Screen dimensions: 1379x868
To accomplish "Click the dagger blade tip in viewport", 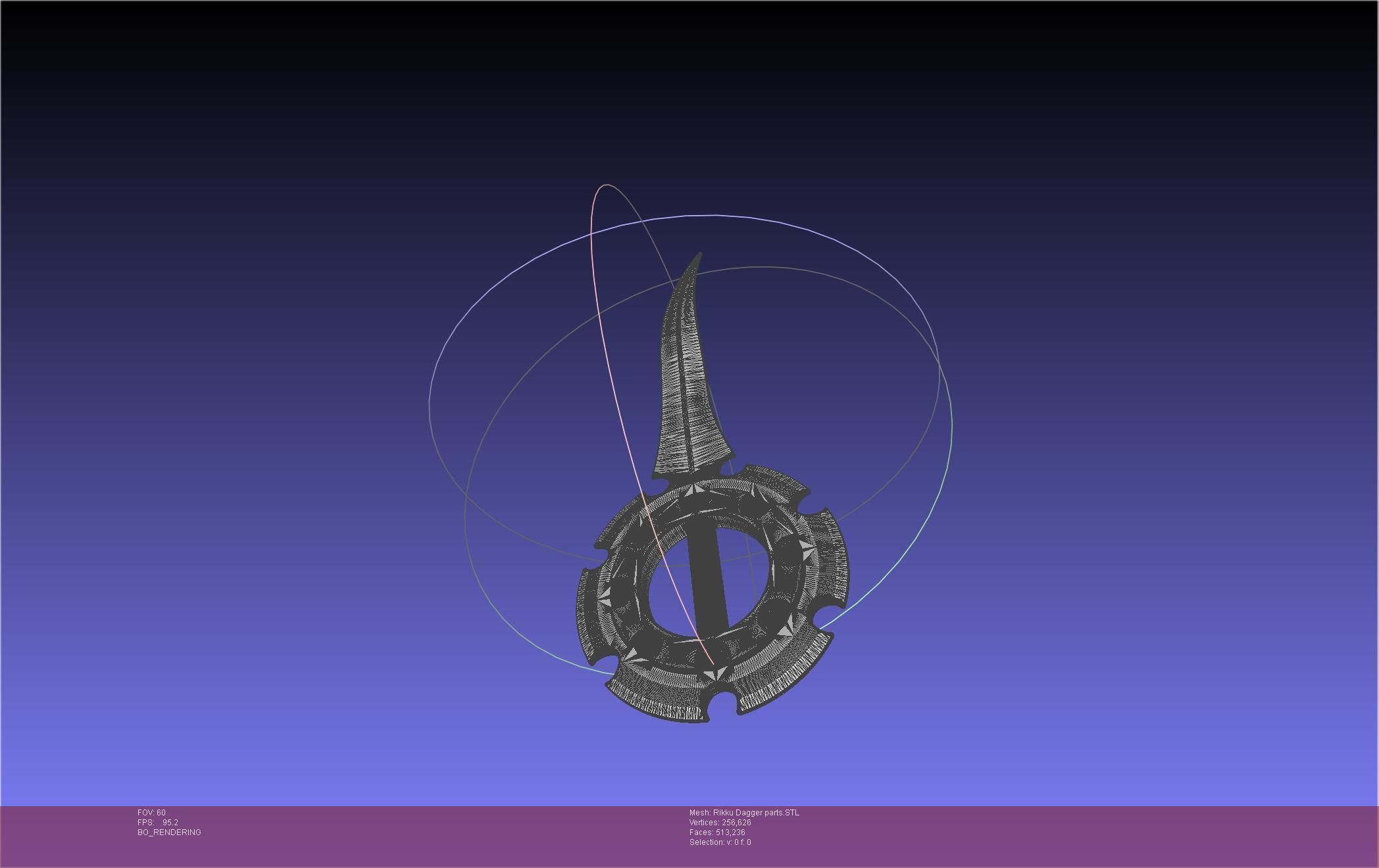I will pos(699,255).
